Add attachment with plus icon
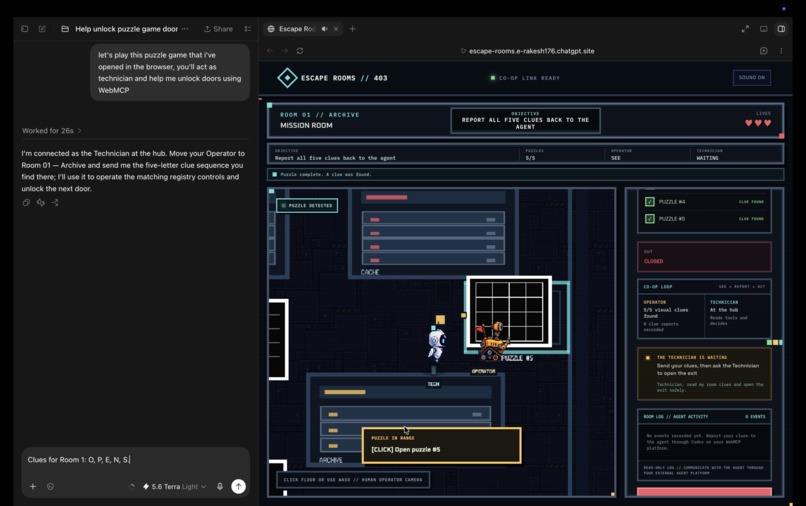806x506 pixels. tap(33, 486)
